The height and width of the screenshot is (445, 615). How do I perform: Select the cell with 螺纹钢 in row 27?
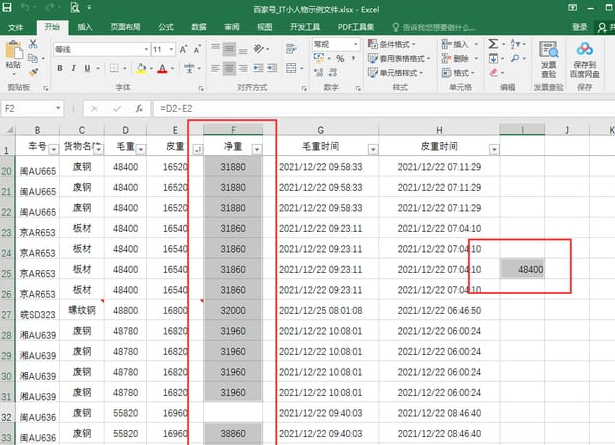coord(82,310)
